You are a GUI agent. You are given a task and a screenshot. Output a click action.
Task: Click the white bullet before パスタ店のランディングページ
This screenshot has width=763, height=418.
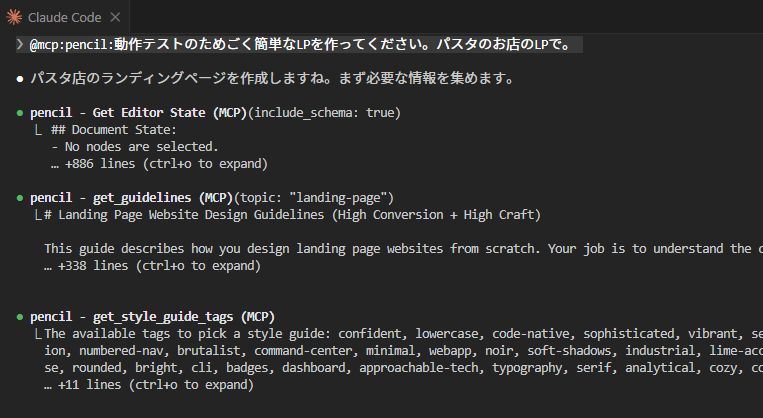coord(20,79)
